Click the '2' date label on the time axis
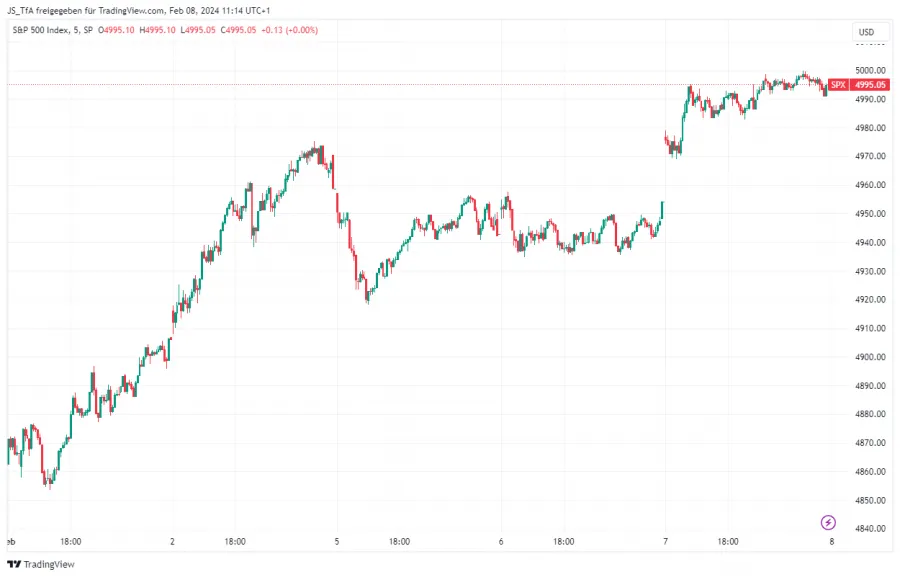This screenshot has width=900, height=577. [x=172, y=540]
